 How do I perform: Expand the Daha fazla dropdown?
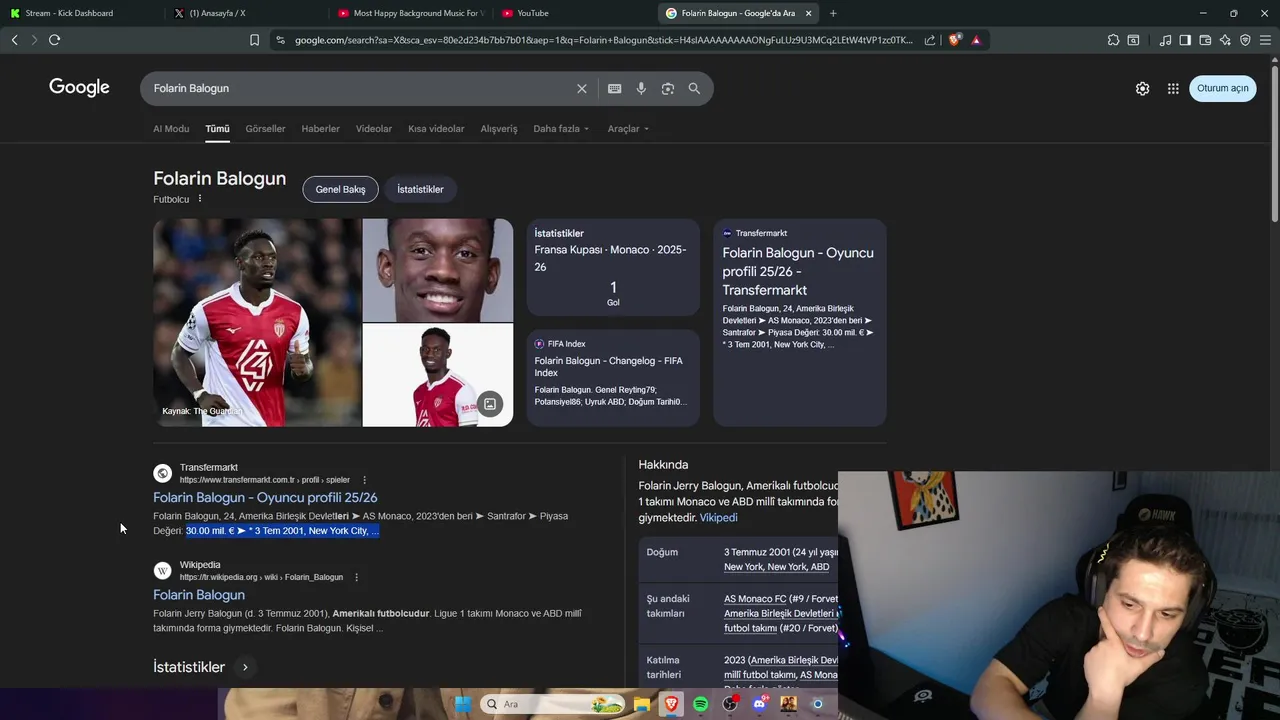[561, 129]
